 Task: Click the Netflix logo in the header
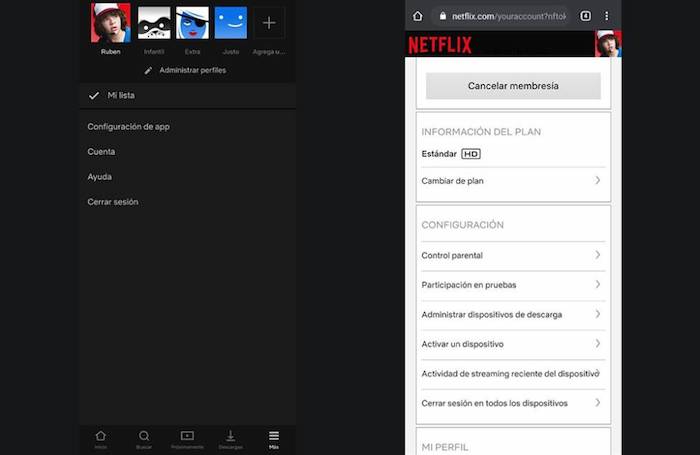pyautogui.click(x=440, y=44)
